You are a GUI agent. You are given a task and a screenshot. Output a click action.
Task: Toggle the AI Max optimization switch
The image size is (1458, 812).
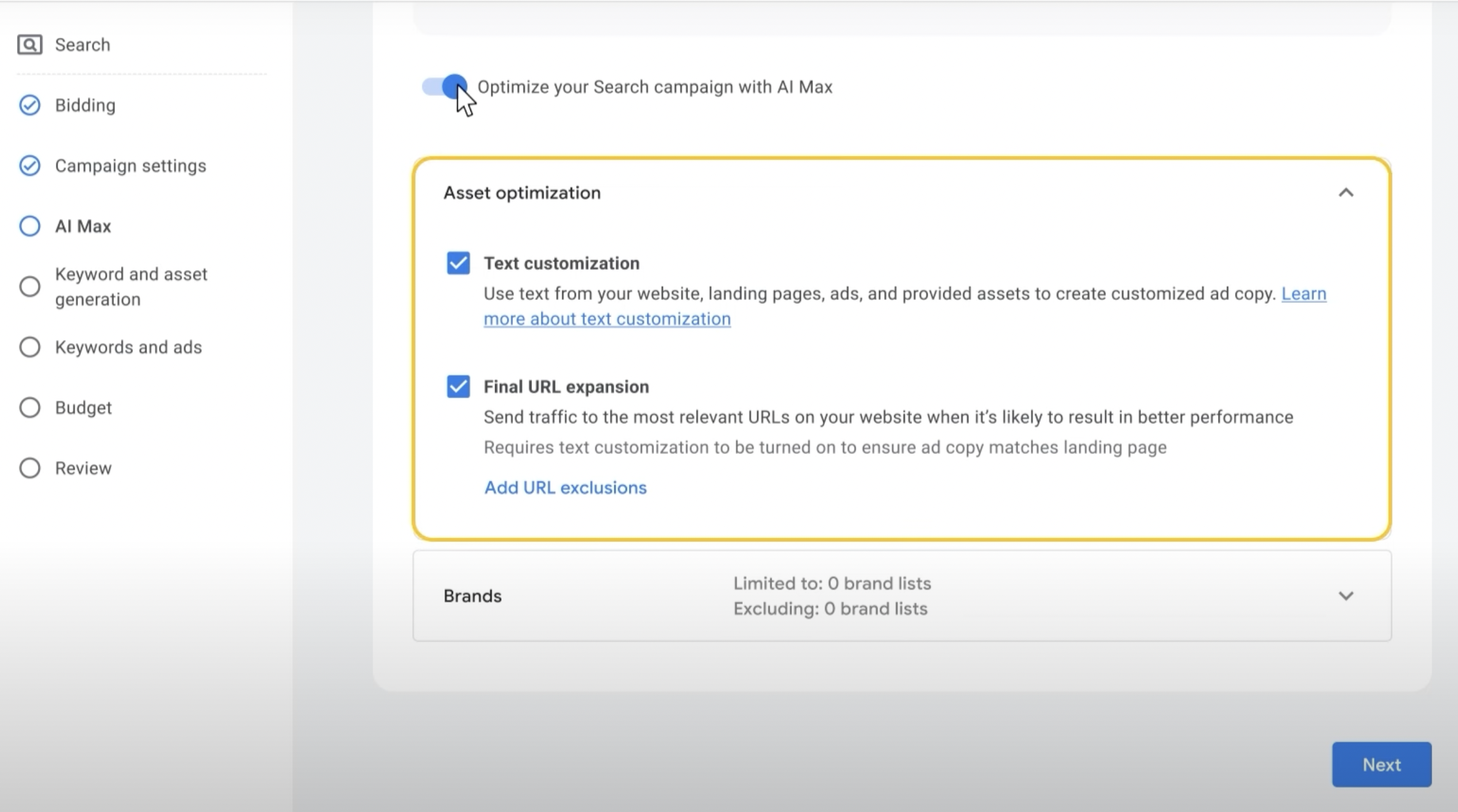[x=444, y=87]
